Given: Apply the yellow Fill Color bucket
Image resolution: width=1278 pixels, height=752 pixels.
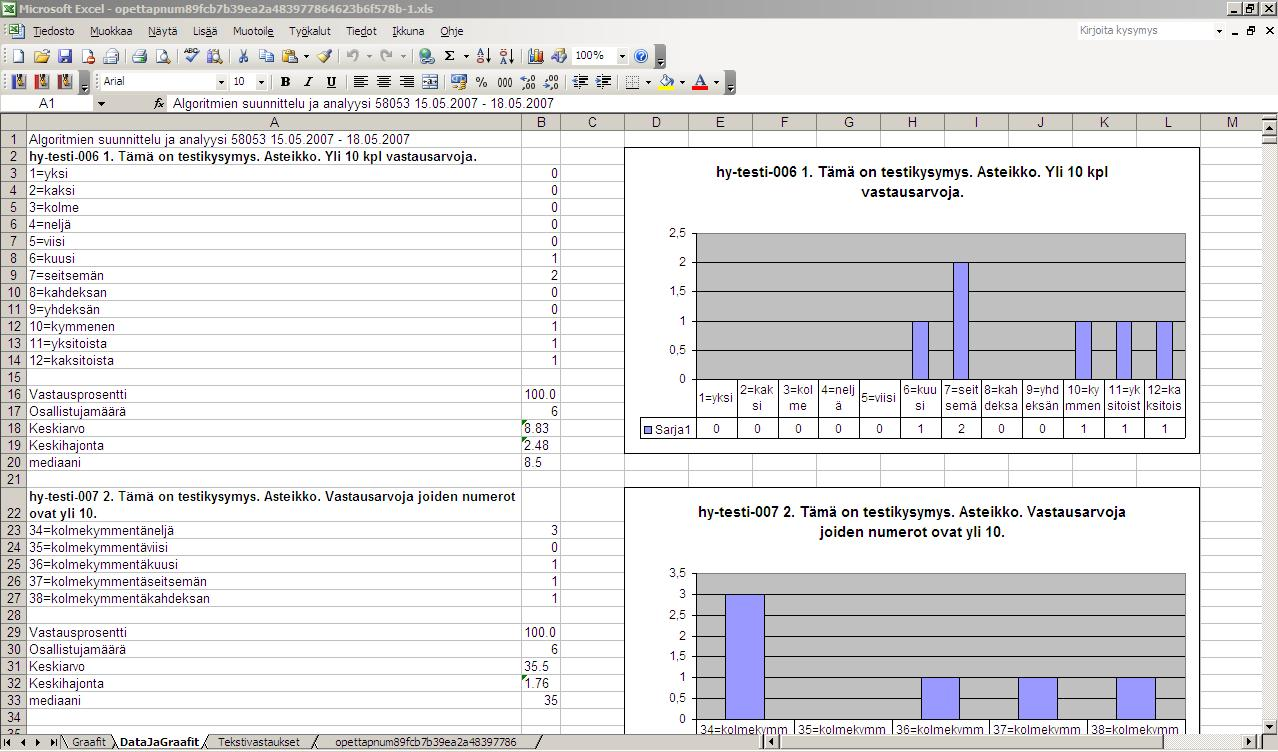Looking at the screenshot, I should tap(666, 82).
